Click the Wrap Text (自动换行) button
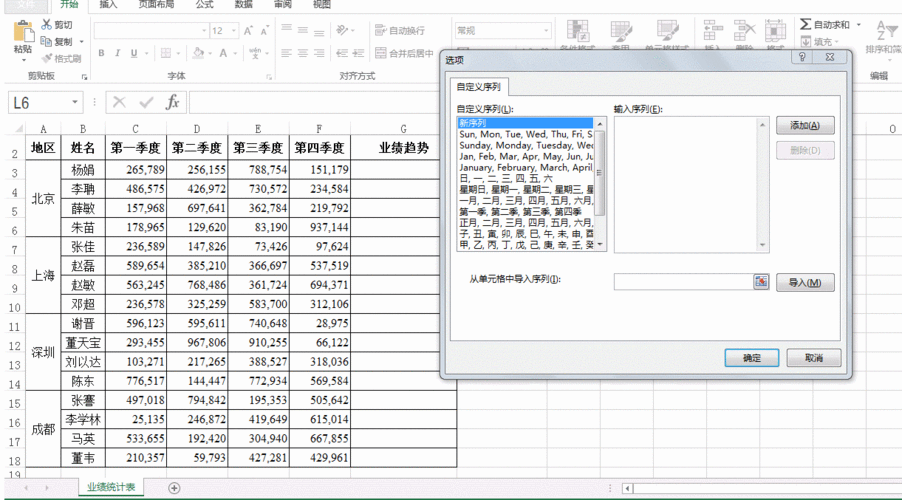Screen dimensions: 902x500 [x=400, y=30]
